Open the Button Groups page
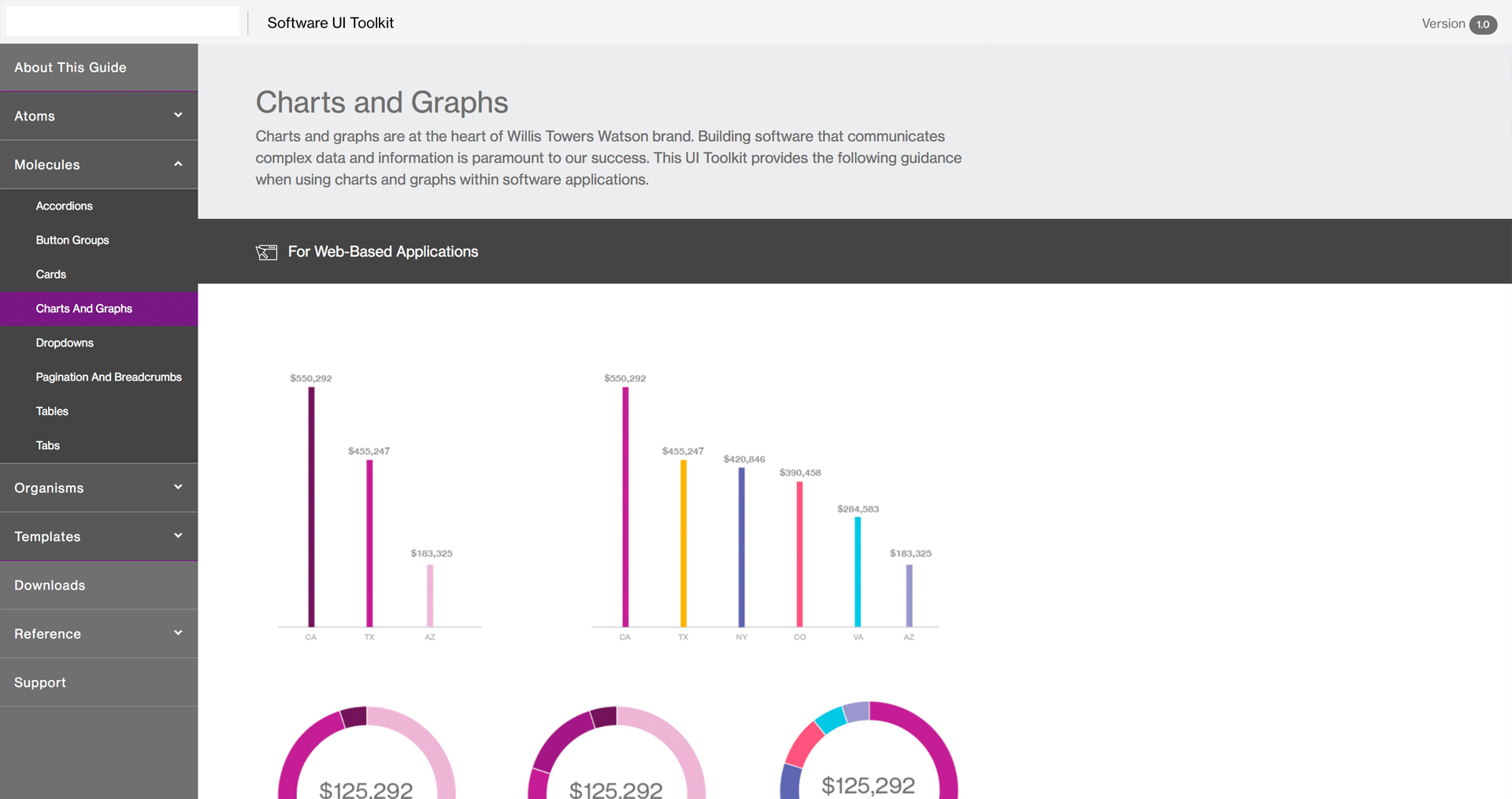 72,240
